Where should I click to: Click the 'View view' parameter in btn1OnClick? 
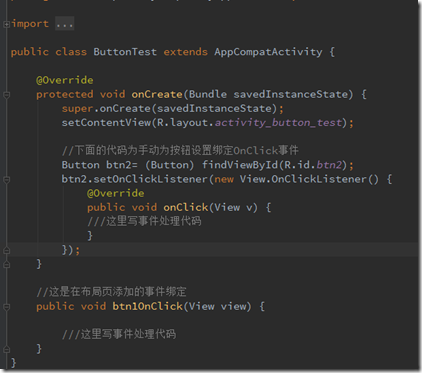pyautogui.click(x=218, y=306)
